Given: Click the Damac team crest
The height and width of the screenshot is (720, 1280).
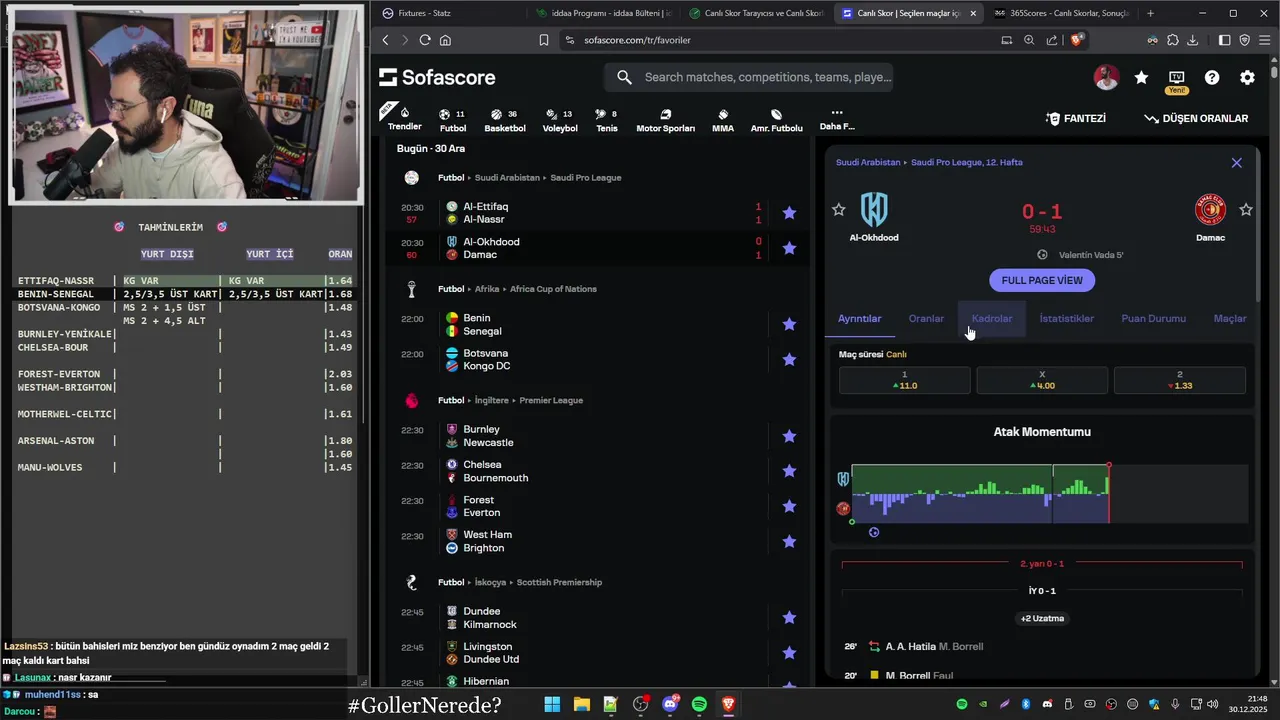Looking at the screenshot, I should pos(1210,210).
